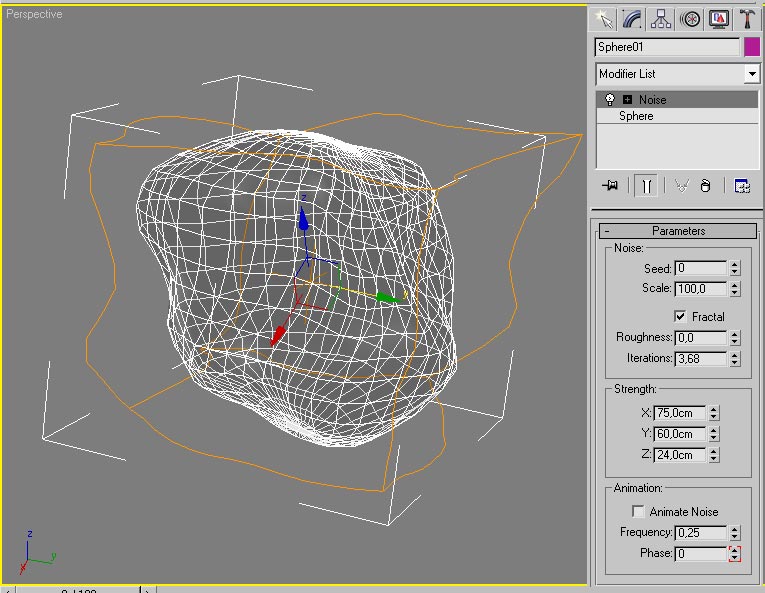Toggle Show End Result button
The image size is (765, 593).
[x=647, y=186]
